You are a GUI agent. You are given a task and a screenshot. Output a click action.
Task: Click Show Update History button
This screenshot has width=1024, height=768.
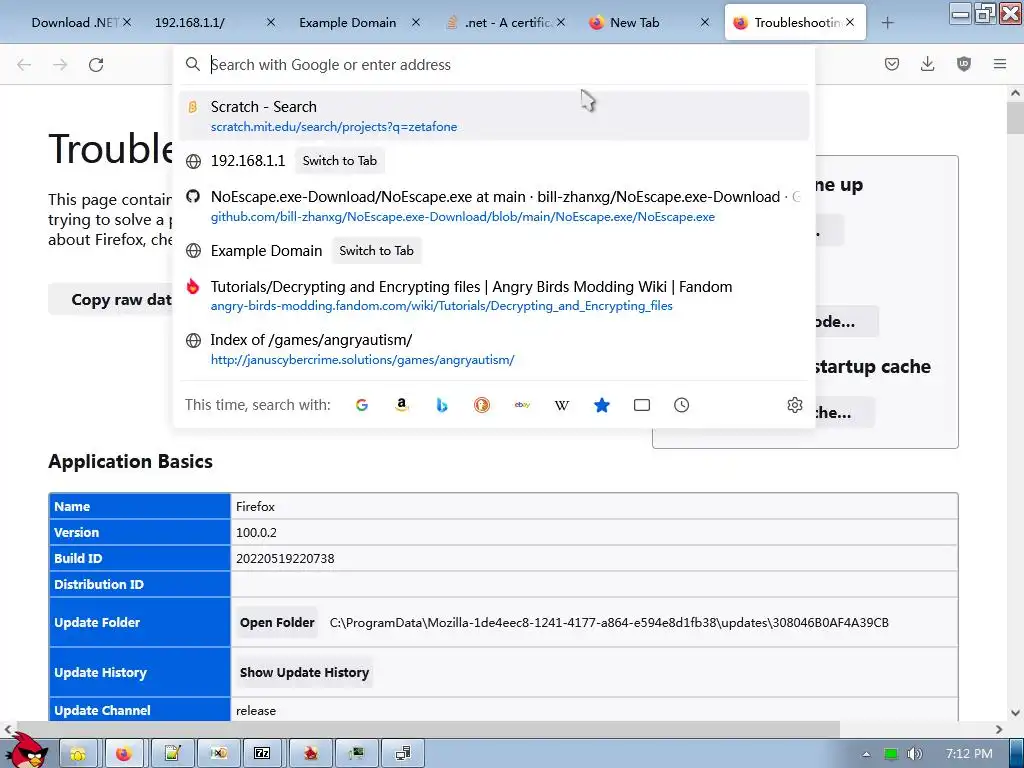[304, 673]
